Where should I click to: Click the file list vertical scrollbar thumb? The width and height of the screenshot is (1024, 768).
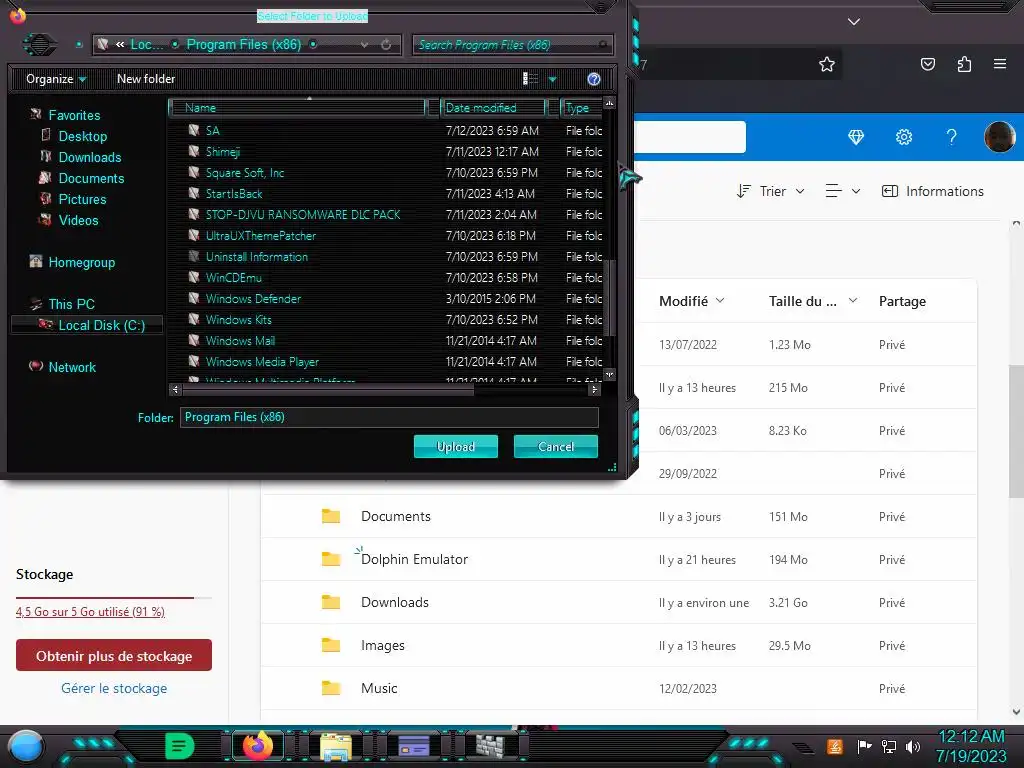point(609,297)
